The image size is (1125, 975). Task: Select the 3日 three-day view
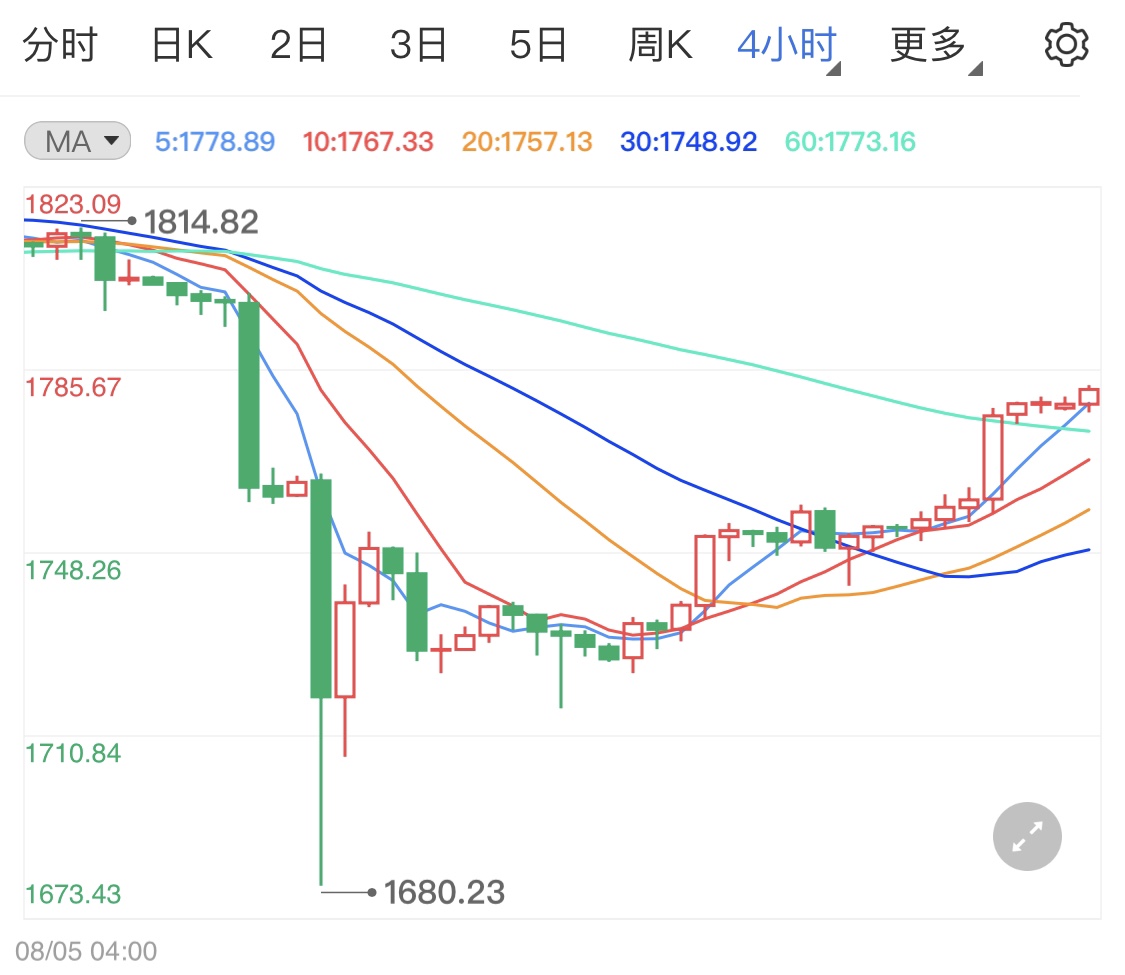point(419,43)
